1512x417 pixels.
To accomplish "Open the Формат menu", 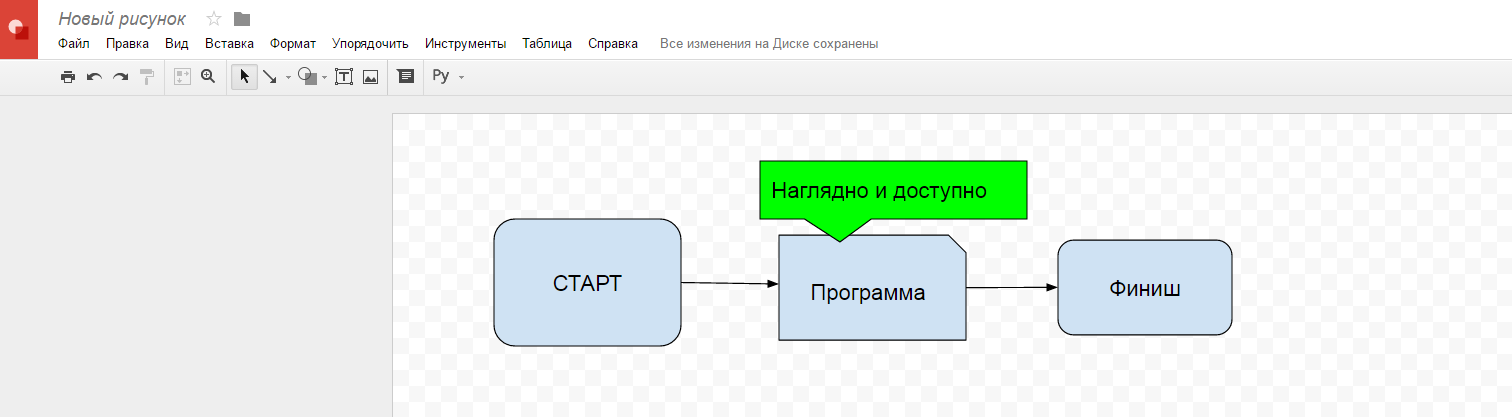I will point(293,43).
